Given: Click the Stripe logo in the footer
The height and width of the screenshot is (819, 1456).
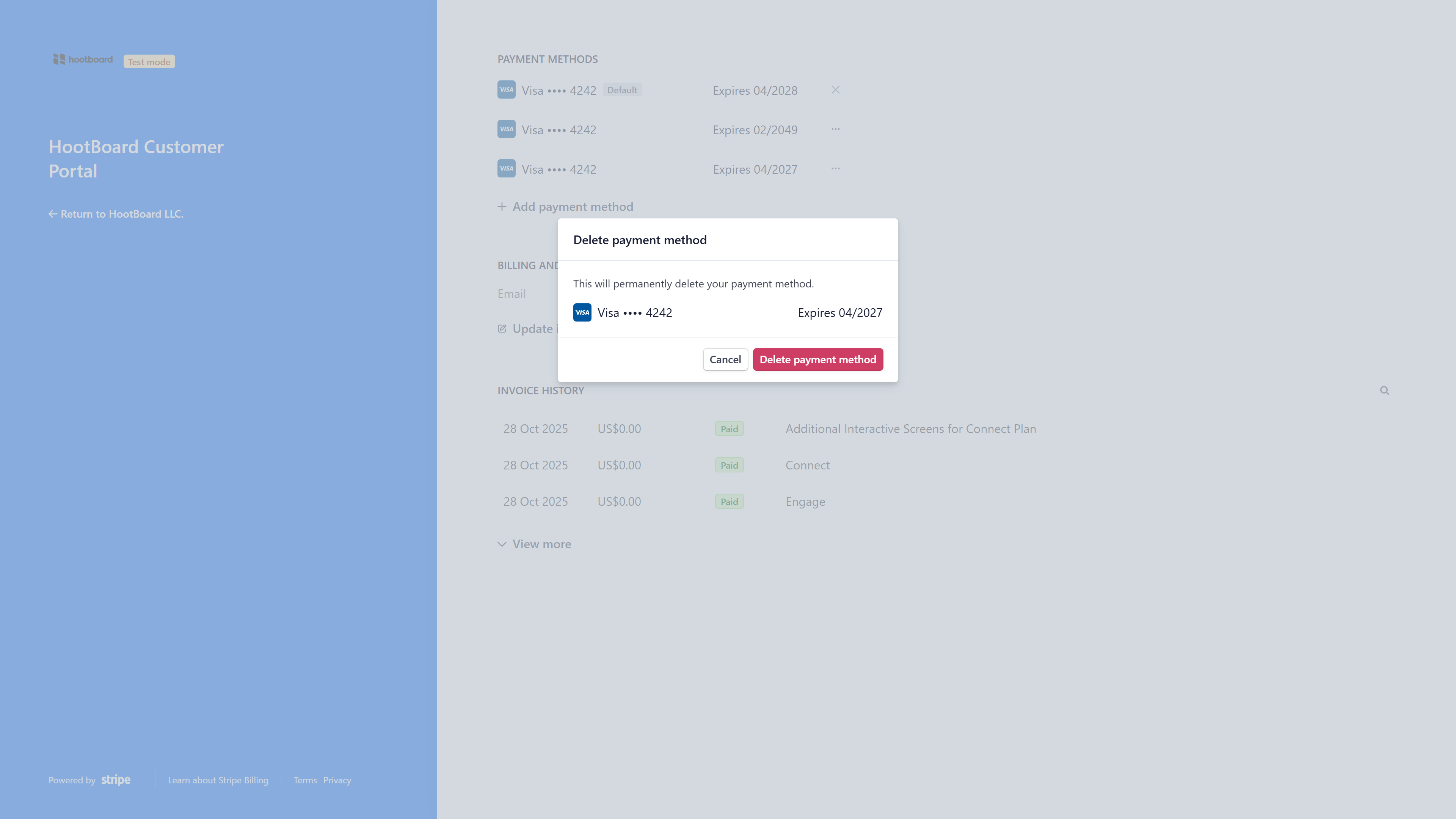Looking at the screenshot, I should [116, 780].
